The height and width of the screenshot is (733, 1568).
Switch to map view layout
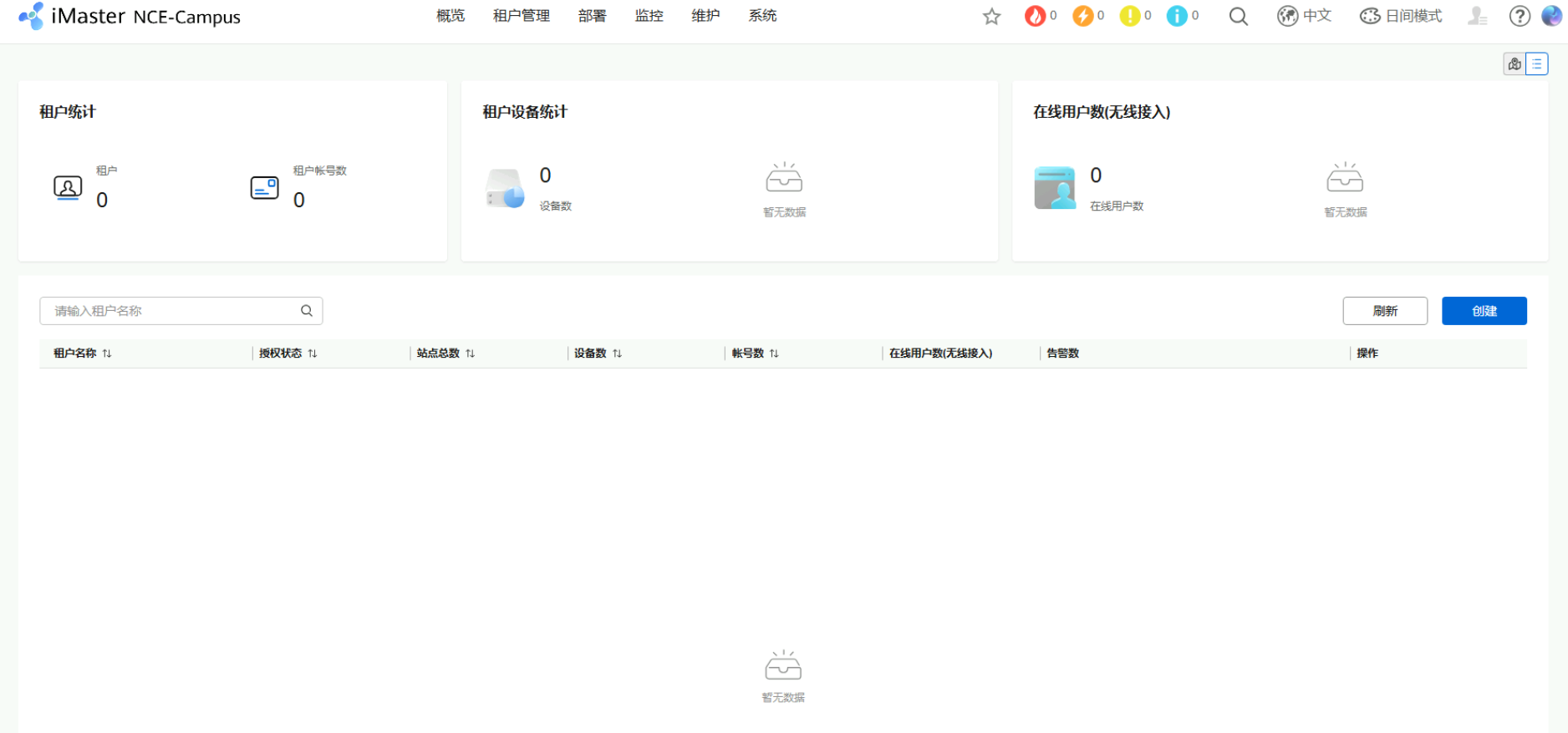1514,64
